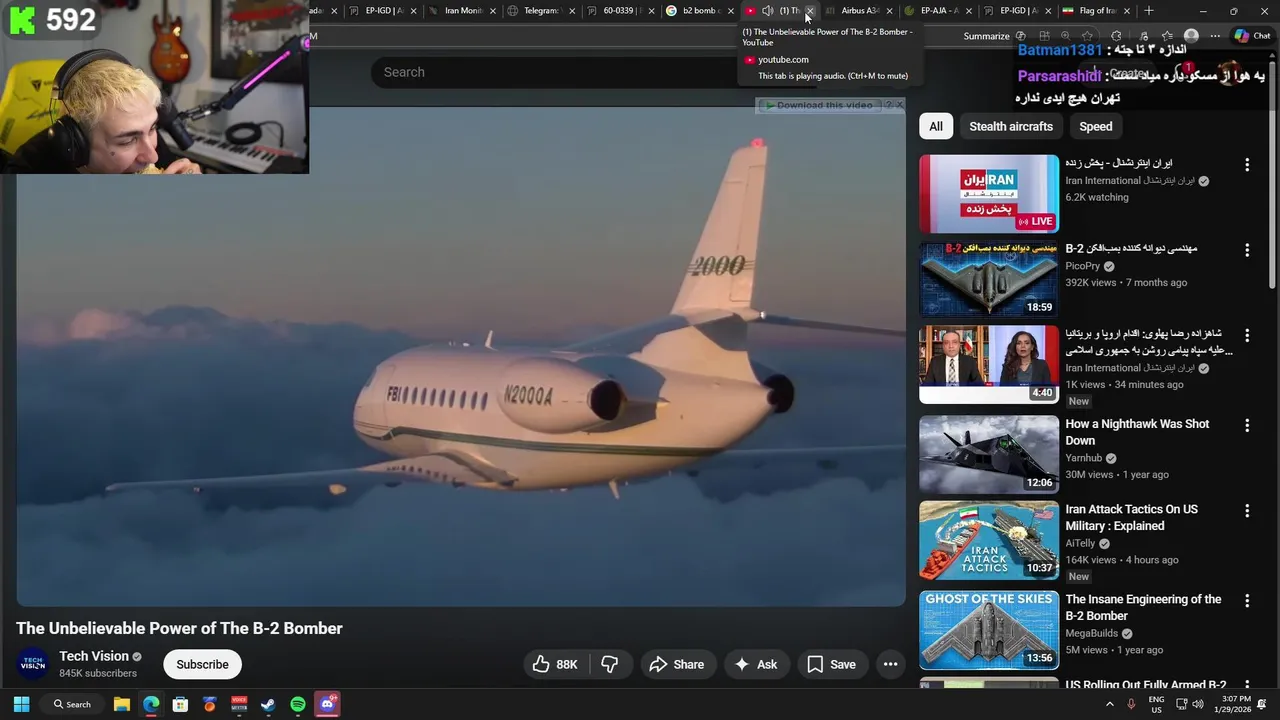The width and height of the screenshot is (1280, 720).
Task: Ask about this video
Action: click(755, 664)
